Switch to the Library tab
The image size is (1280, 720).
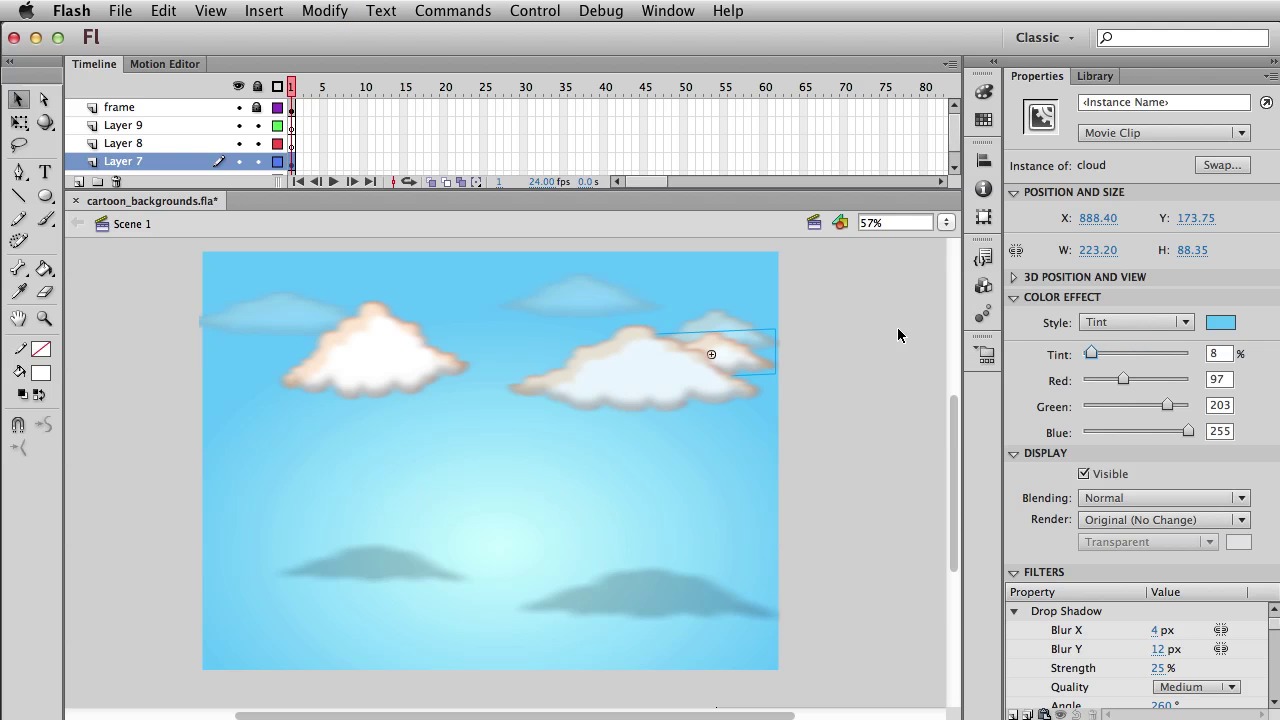pyautogui.click(x=1094, y=76)
